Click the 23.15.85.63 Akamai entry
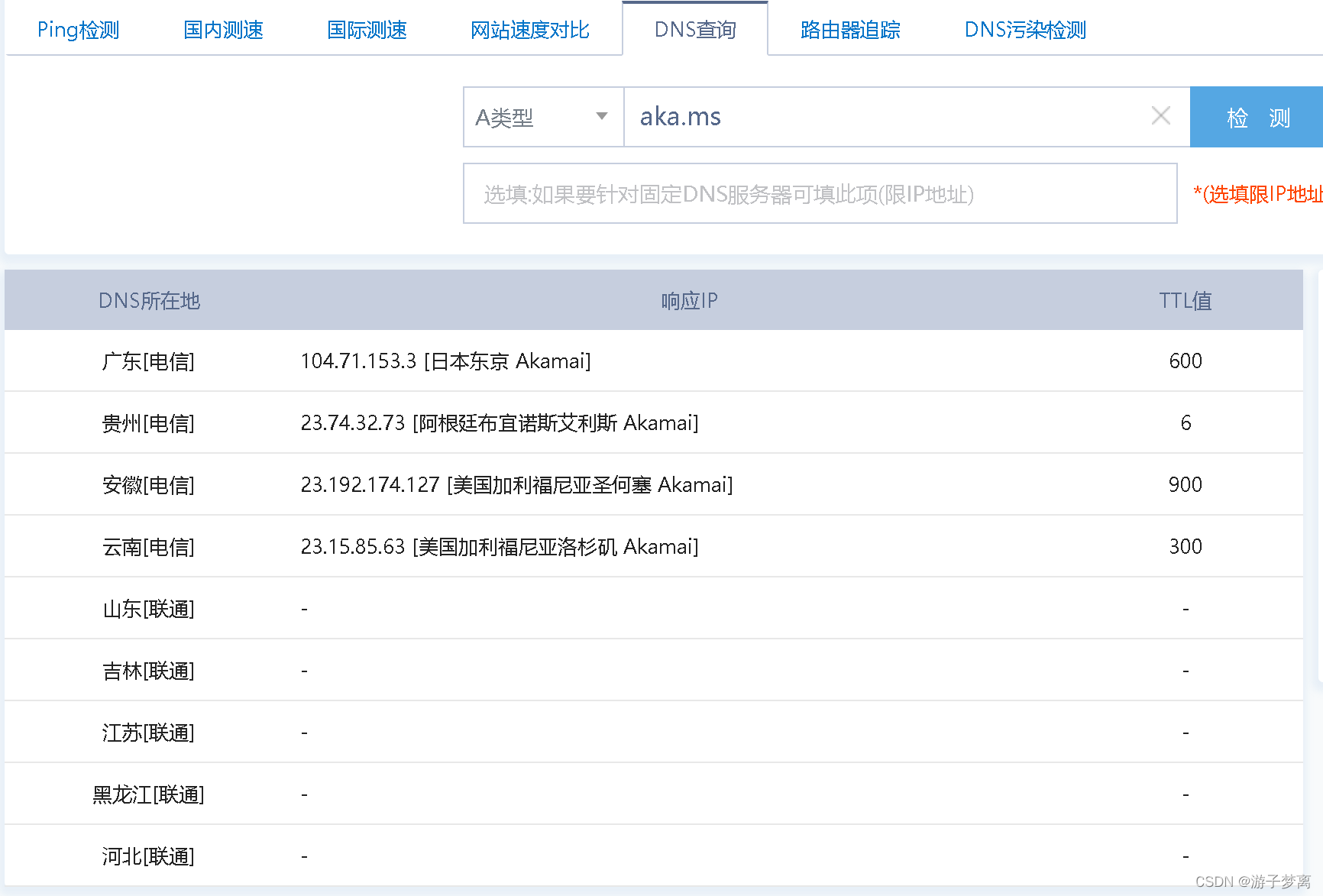1323x896 pixels. (500, 546)
